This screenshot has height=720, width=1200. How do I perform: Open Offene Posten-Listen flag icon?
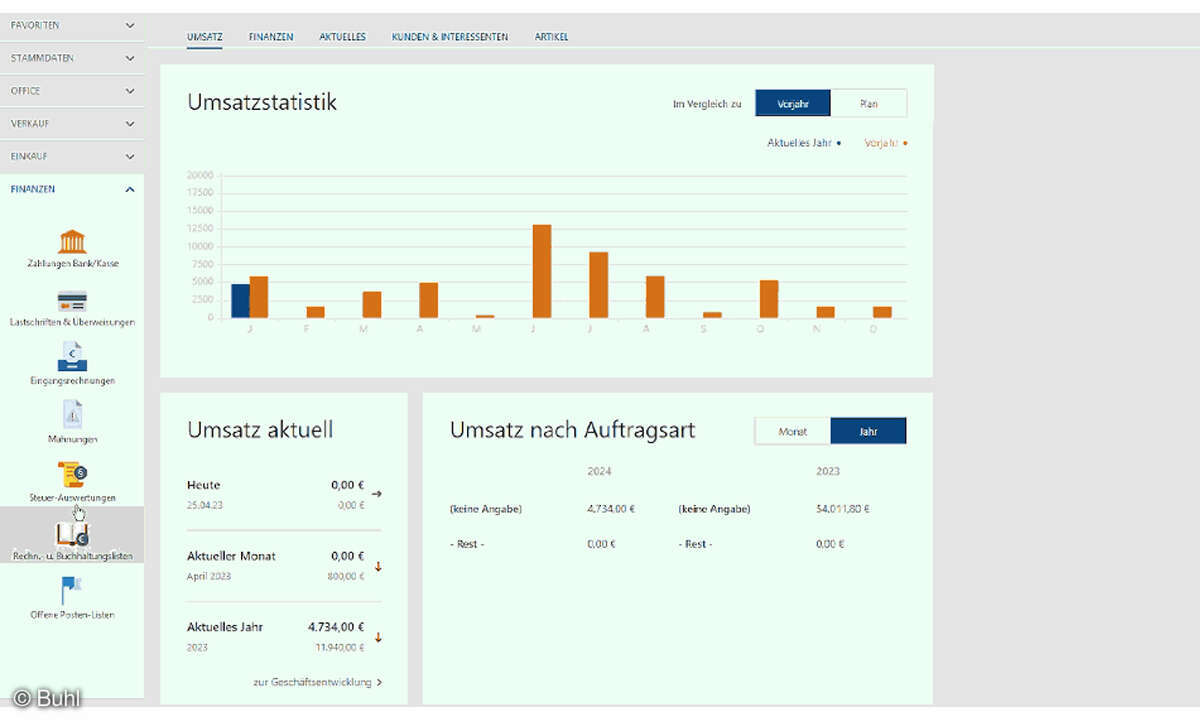point(72,592)
